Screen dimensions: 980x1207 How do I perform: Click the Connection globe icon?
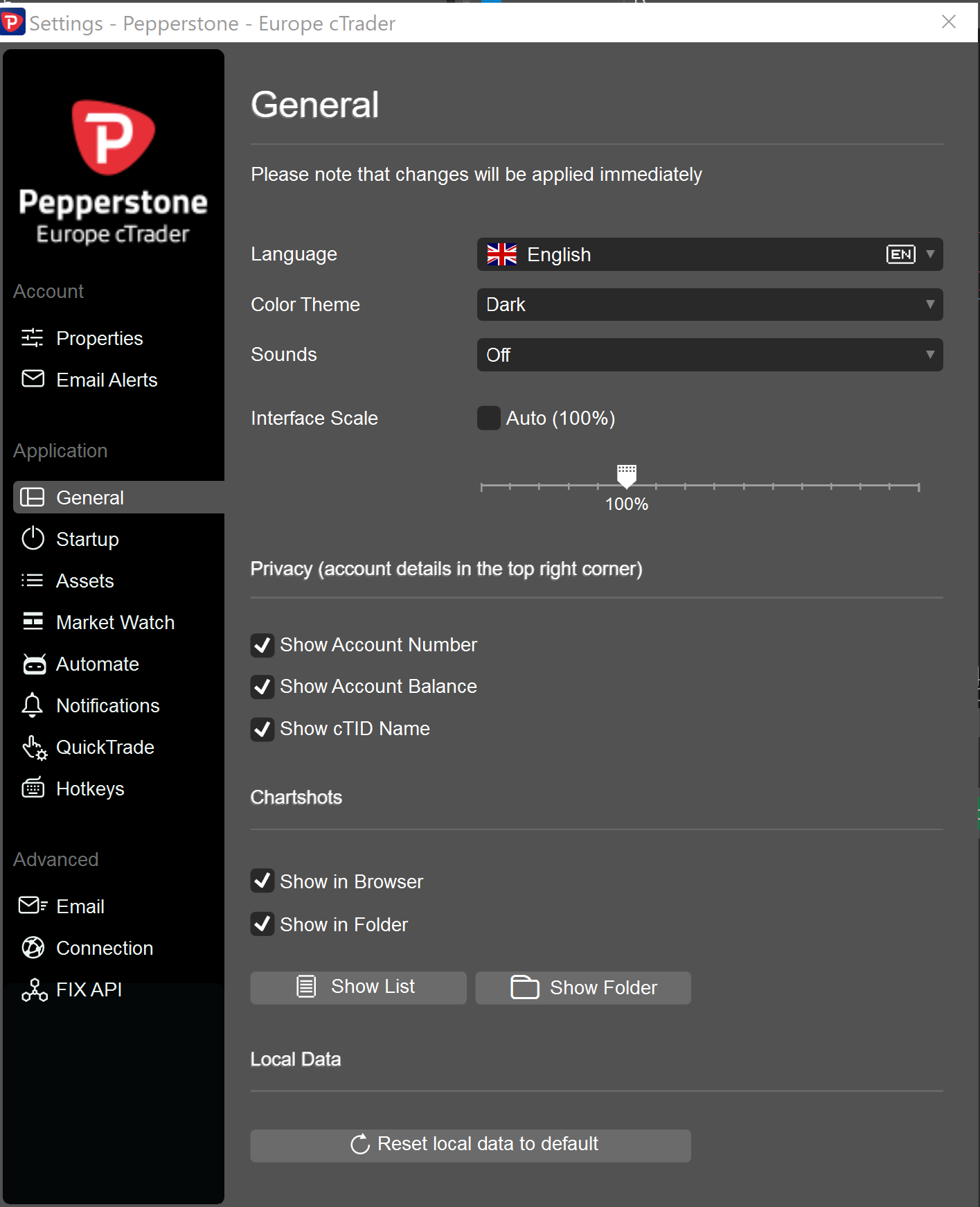[x=33, y=947]
